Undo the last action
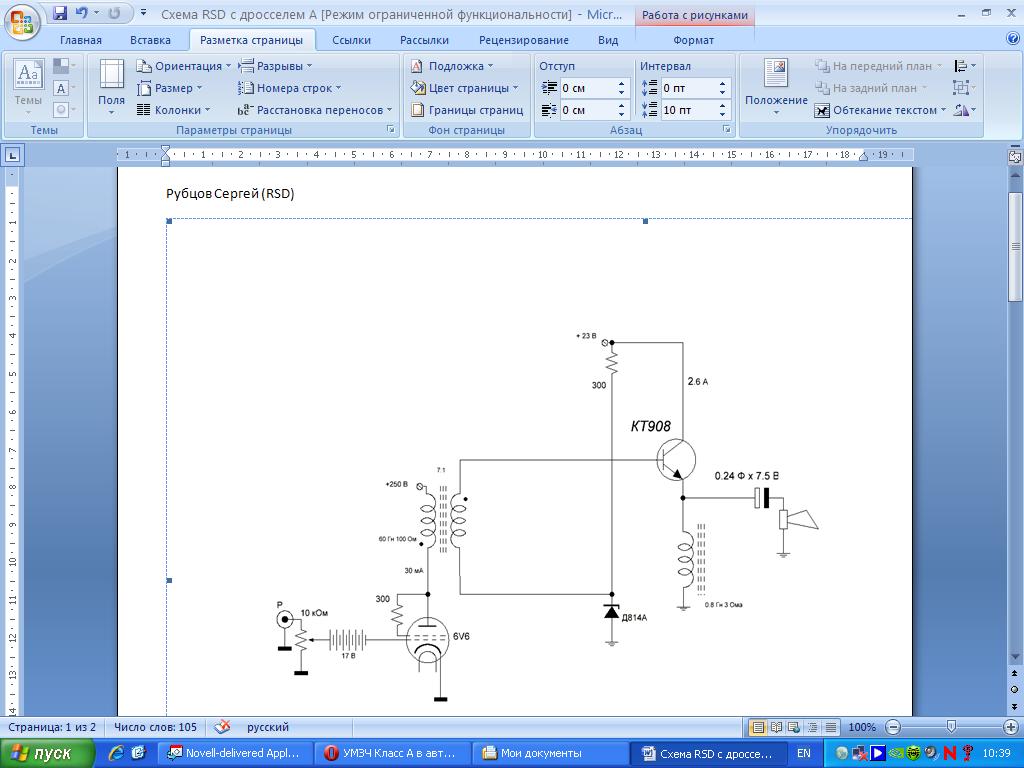1024x768 pixels. (x=82, y=13)
